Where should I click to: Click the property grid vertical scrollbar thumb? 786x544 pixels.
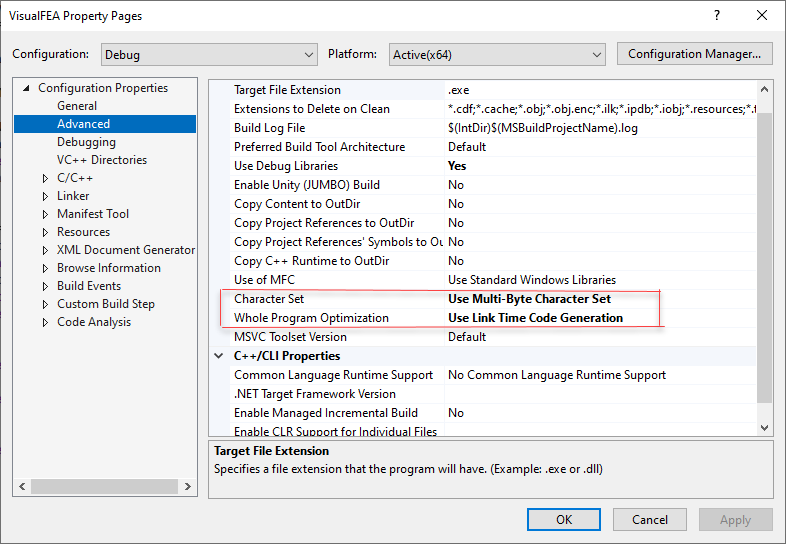click(764, 257)
